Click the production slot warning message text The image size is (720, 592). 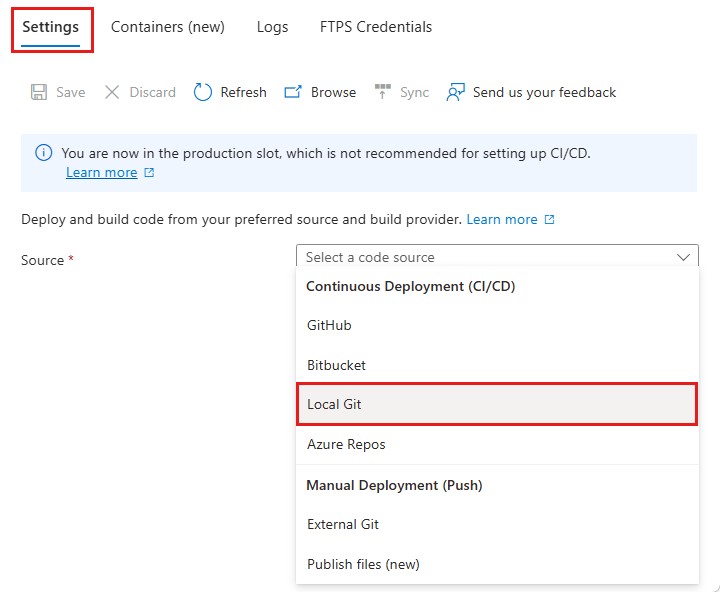(326, 153)
